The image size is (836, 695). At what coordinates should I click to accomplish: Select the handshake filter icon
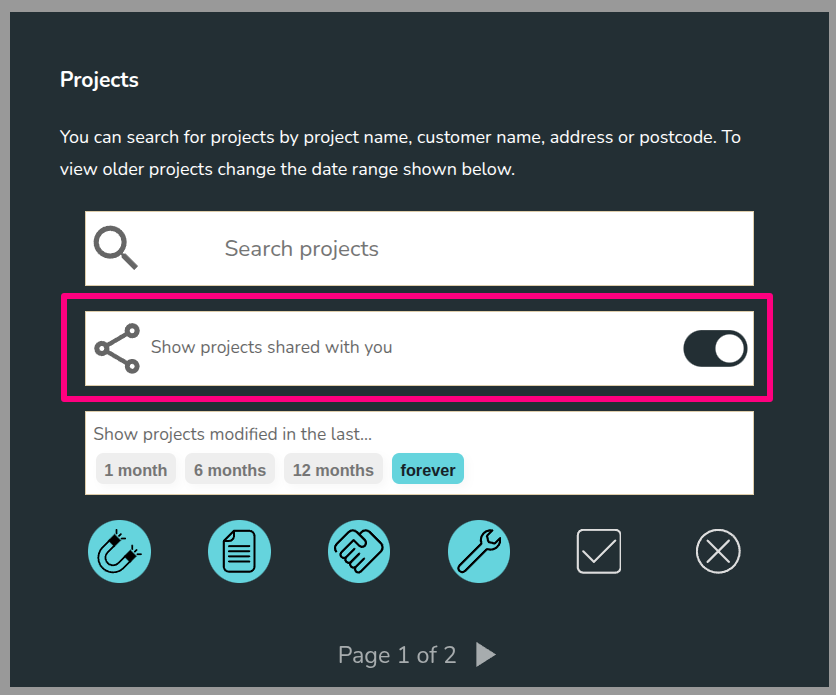[359, 551]
